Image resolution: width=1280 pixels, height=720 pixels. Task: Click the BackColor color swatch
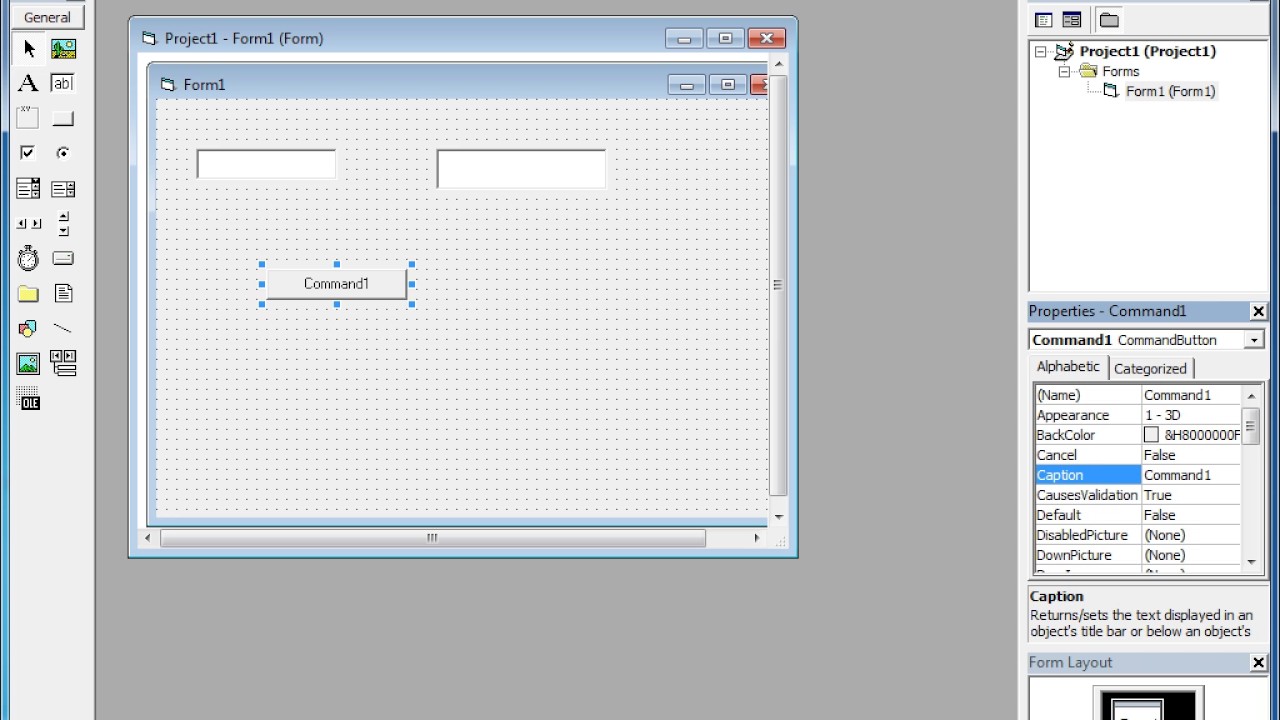[1151, 435]
